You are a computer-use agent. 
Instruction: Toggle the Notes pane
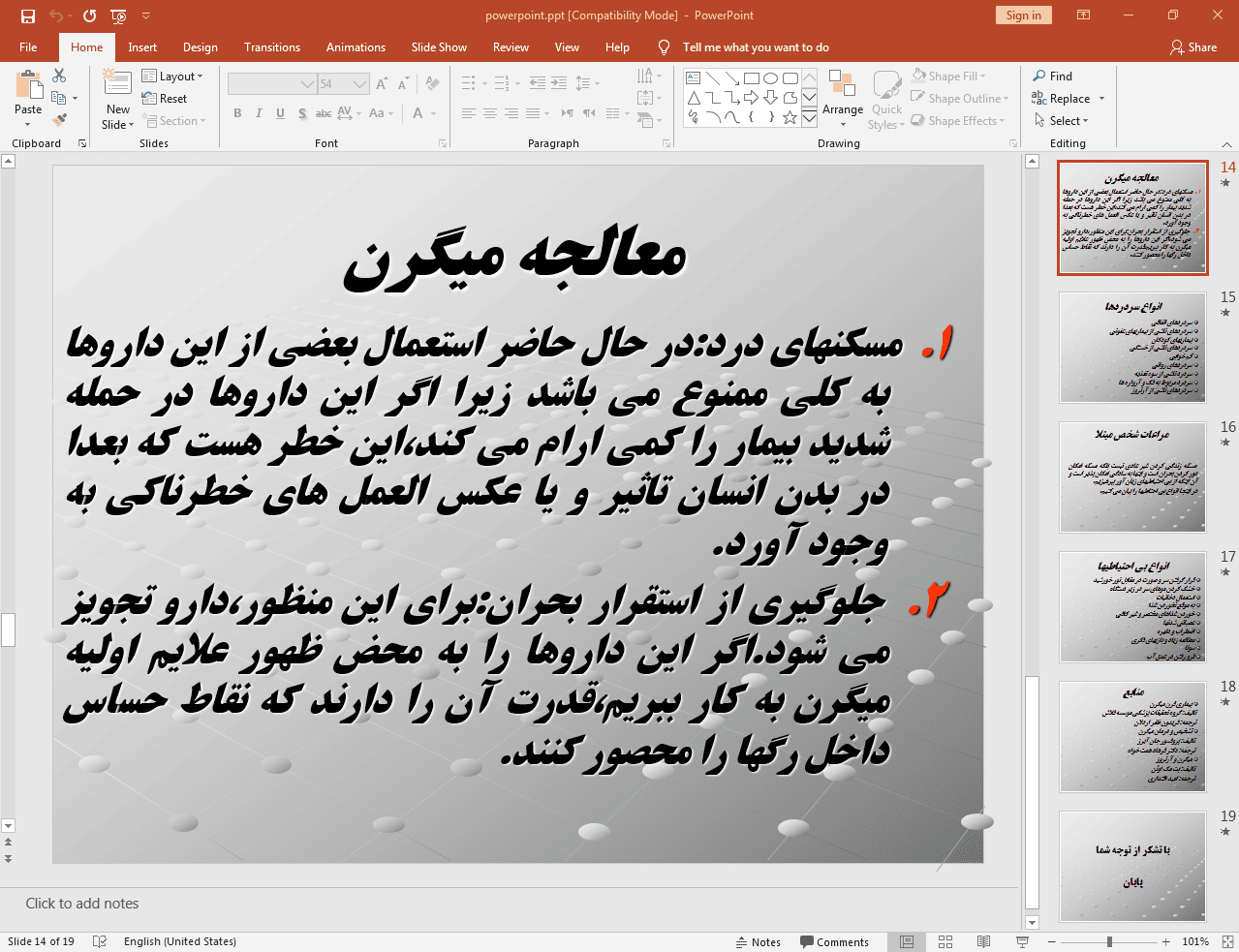coord(759,941)
